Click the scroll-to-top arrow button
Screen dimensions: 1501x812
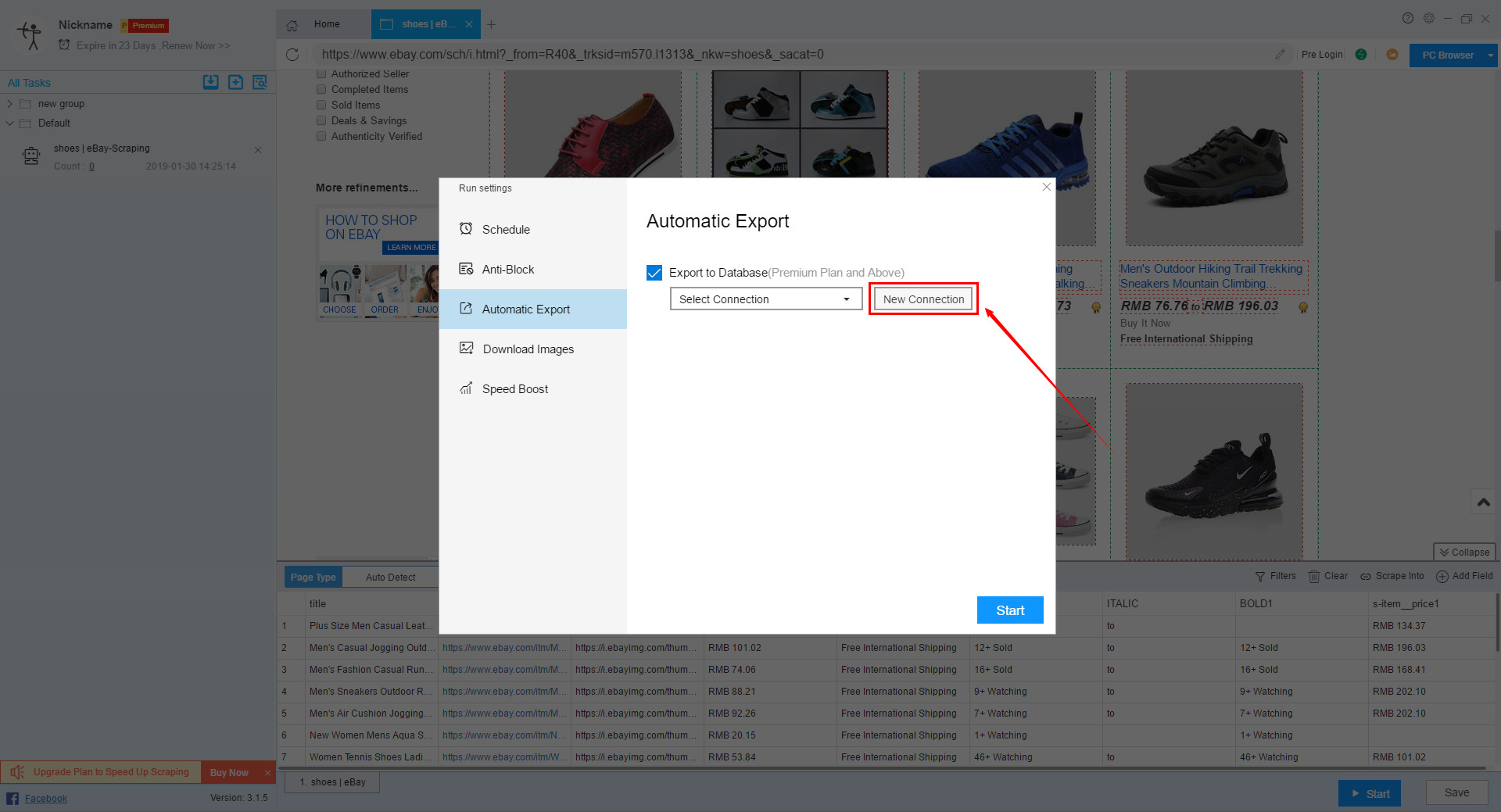pyautogui.click(x=1484, y=502)
